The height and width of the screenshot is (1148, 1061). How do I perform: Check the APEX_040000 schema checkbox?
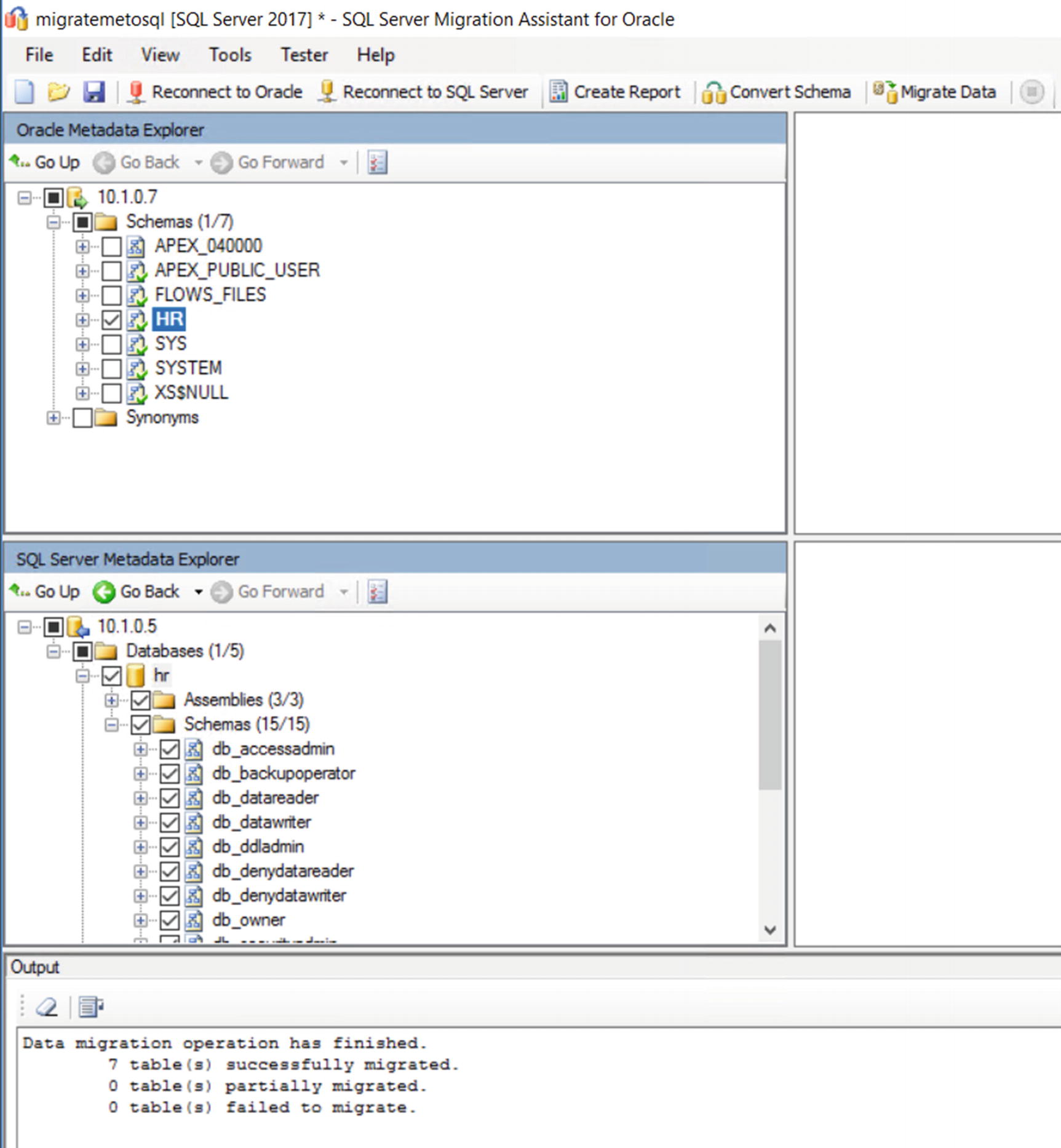coord(111,247)
